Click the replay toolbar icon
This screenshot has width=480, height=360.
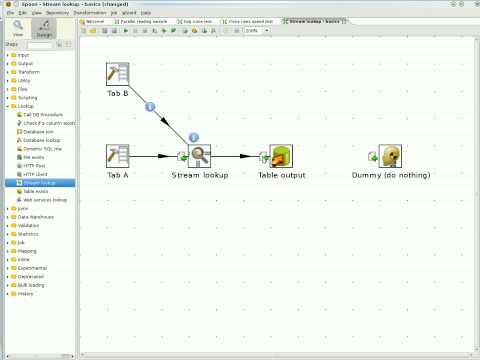(x=174, y=31)
